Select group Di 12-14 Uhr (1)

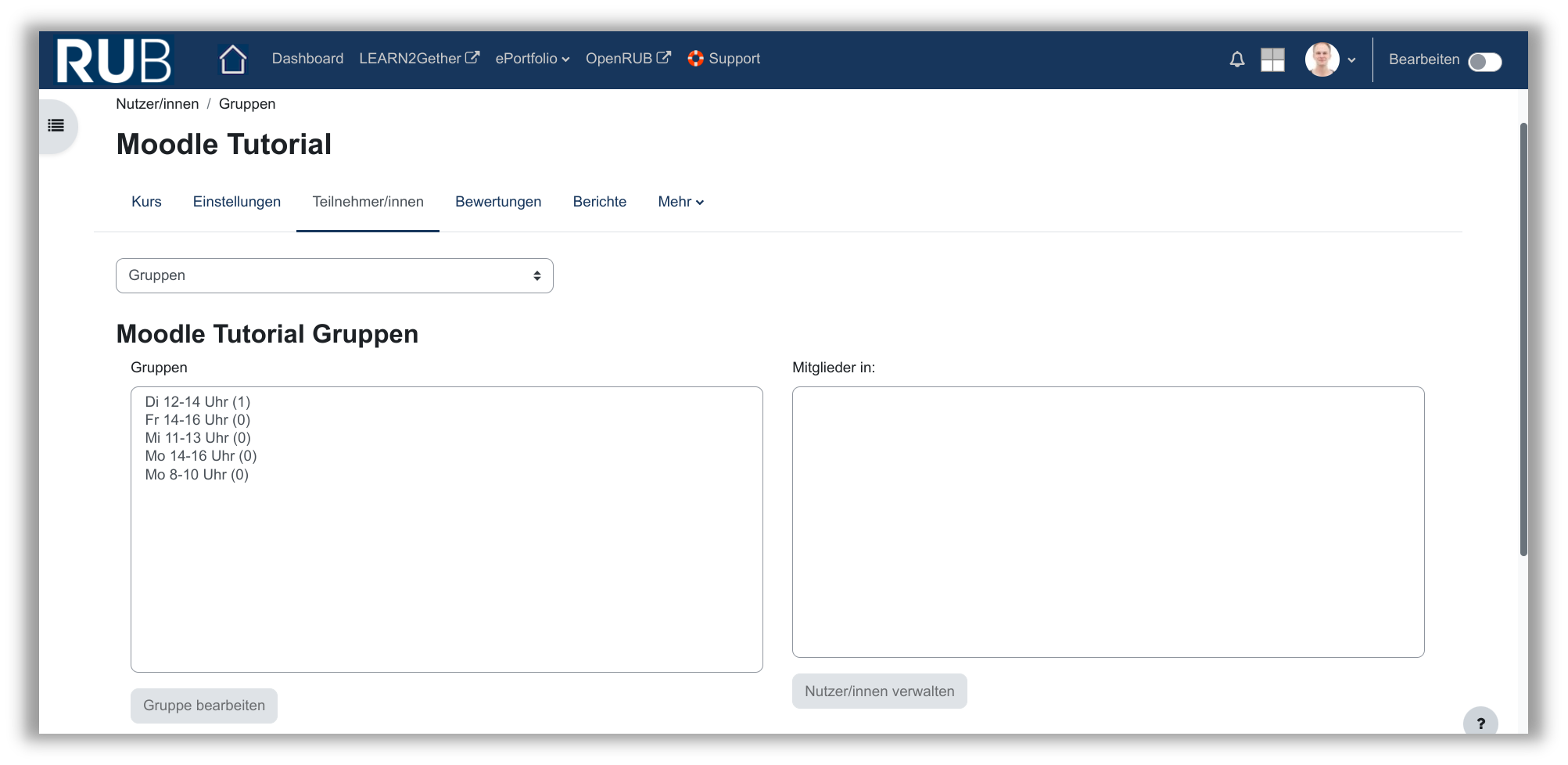[198, 402]
